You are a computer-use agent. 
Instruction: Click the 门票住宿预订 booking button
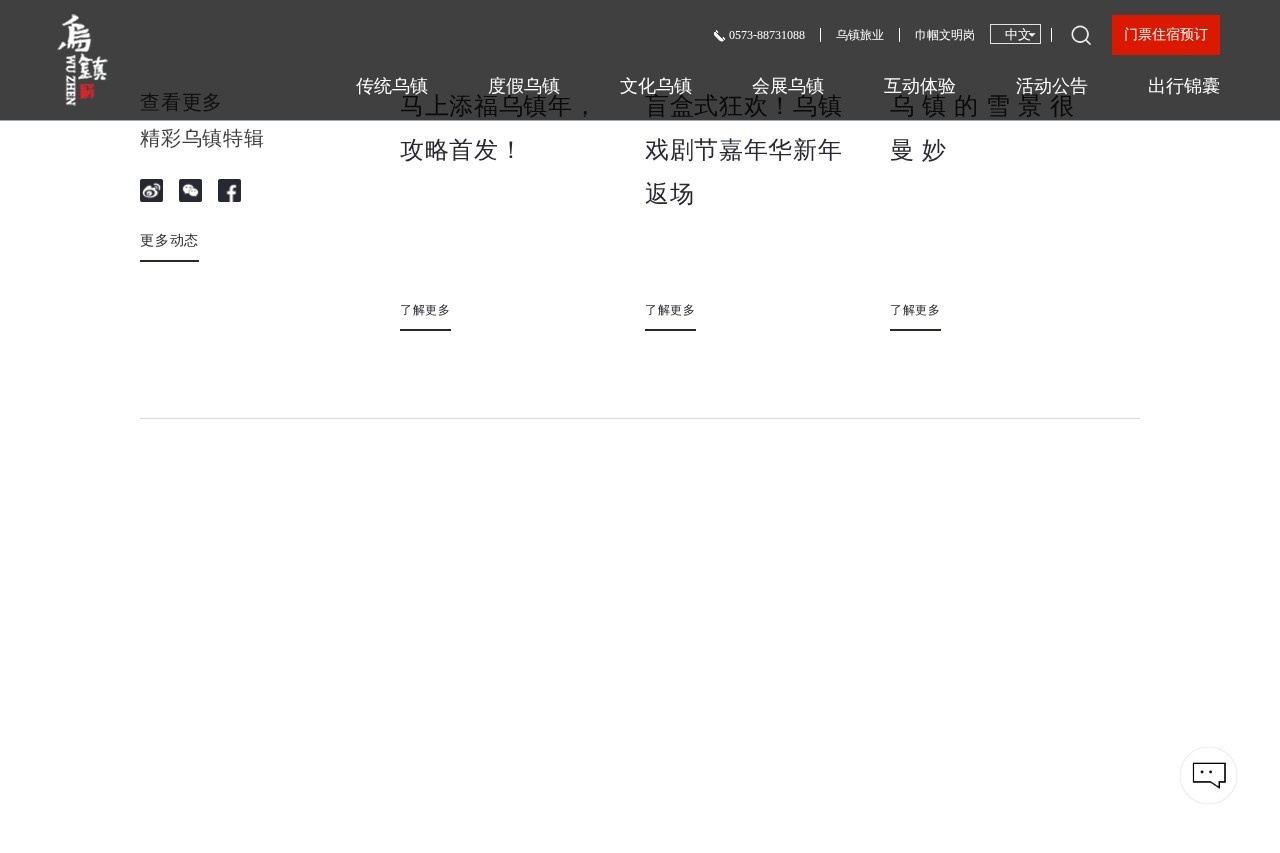tap(1166, 35)
